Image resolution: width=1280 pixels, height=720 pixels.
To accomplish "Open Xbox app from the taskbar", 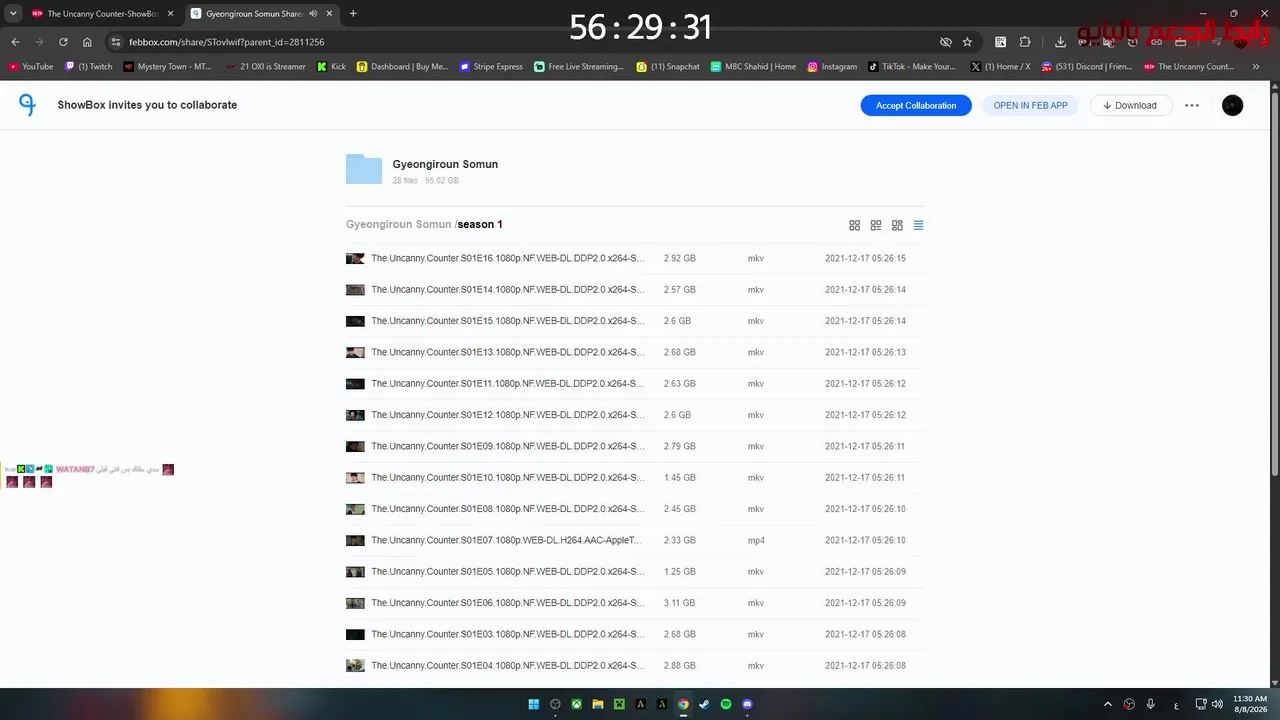I will (x=577, y=704).
